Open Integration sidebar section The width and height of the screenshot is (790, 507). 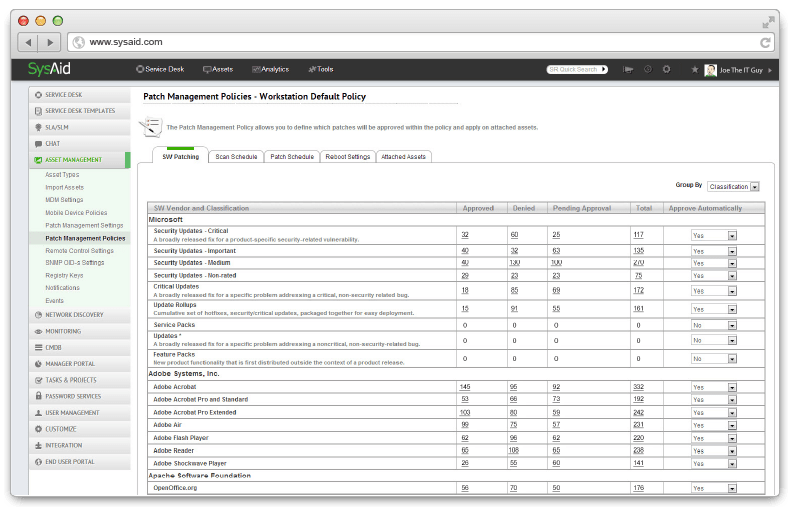click(80, 446)
